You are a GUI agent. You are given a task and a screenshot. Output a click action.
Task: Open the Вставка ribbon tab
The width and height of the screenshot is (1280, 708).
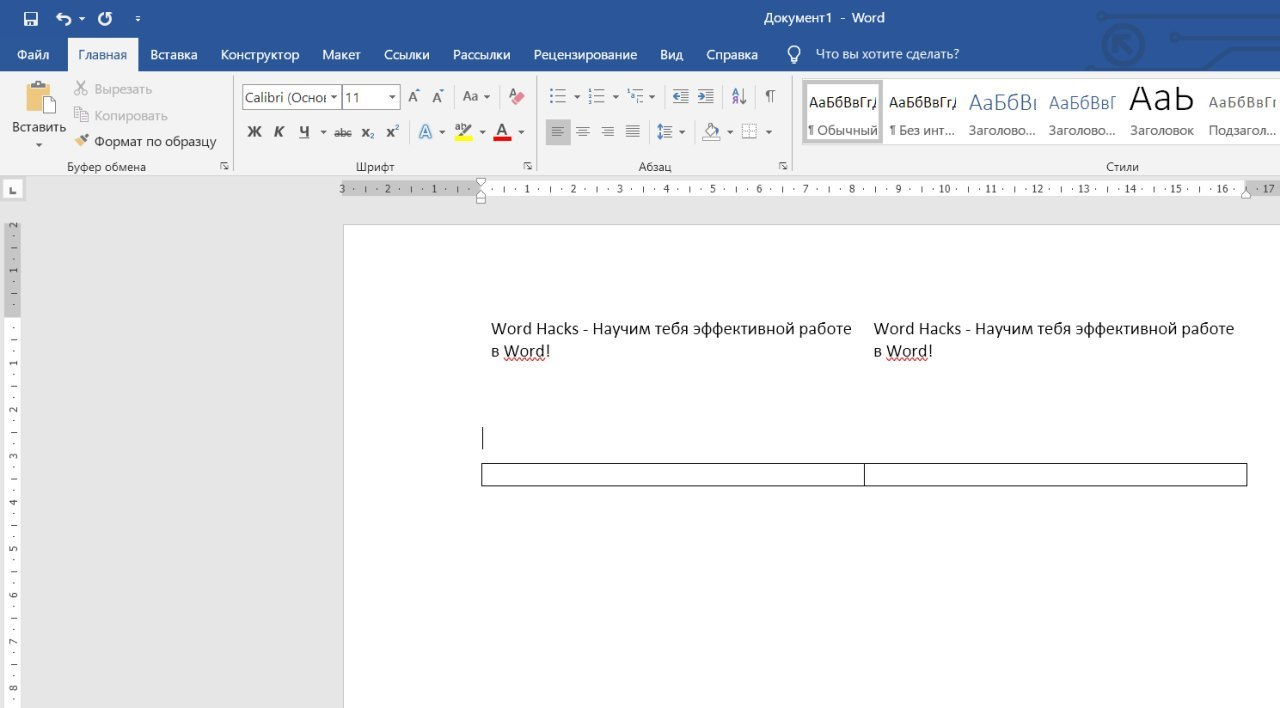coord(174,55)
